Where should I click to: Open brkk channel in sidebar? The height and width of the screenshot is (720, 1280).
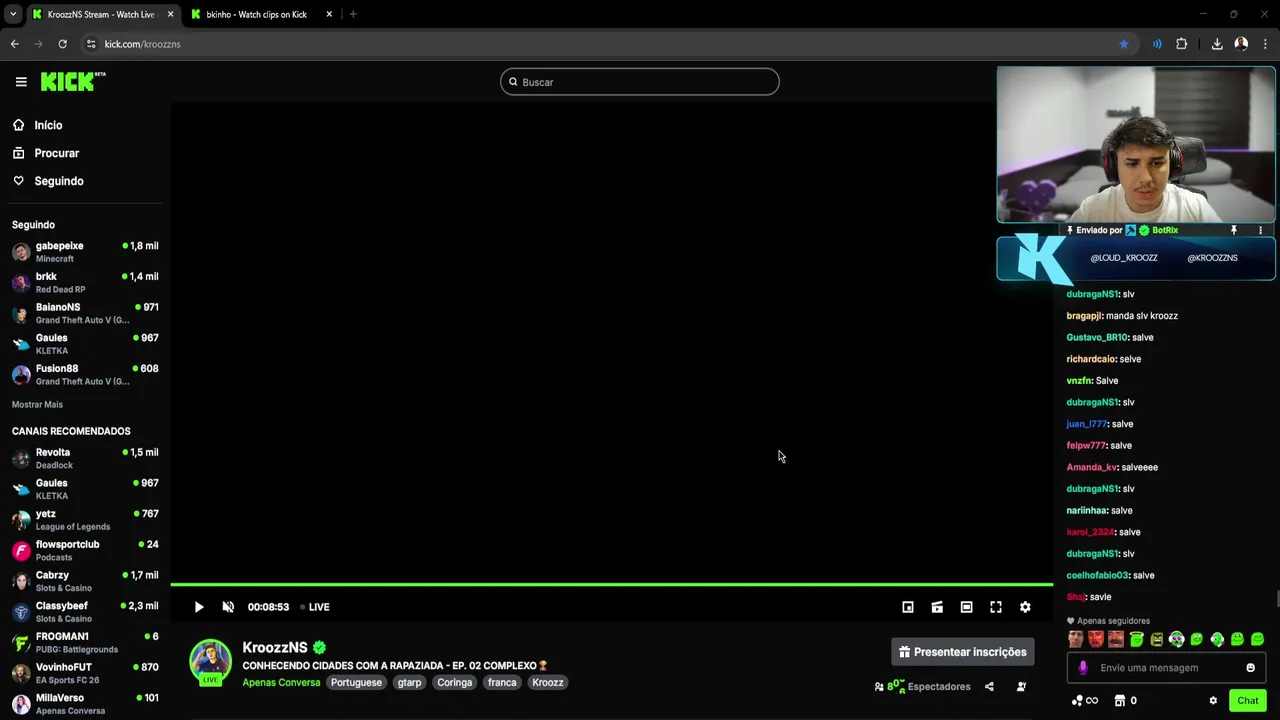point(85,282)
